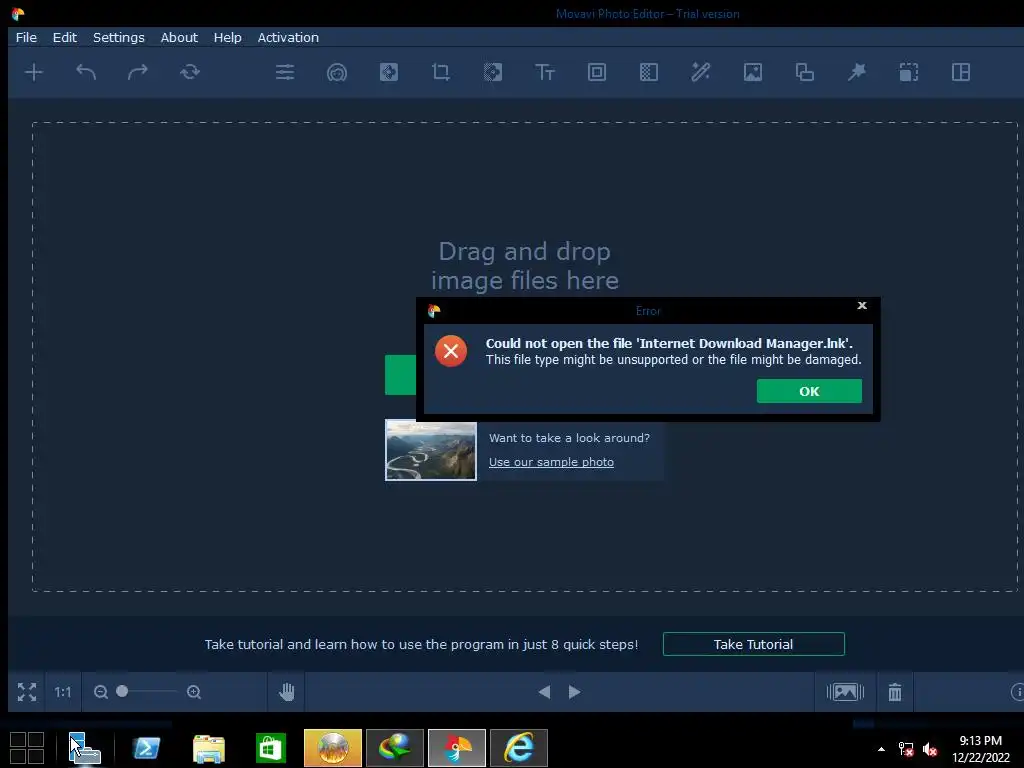Click the Redo arrow in toolbar

pos(138,72)
